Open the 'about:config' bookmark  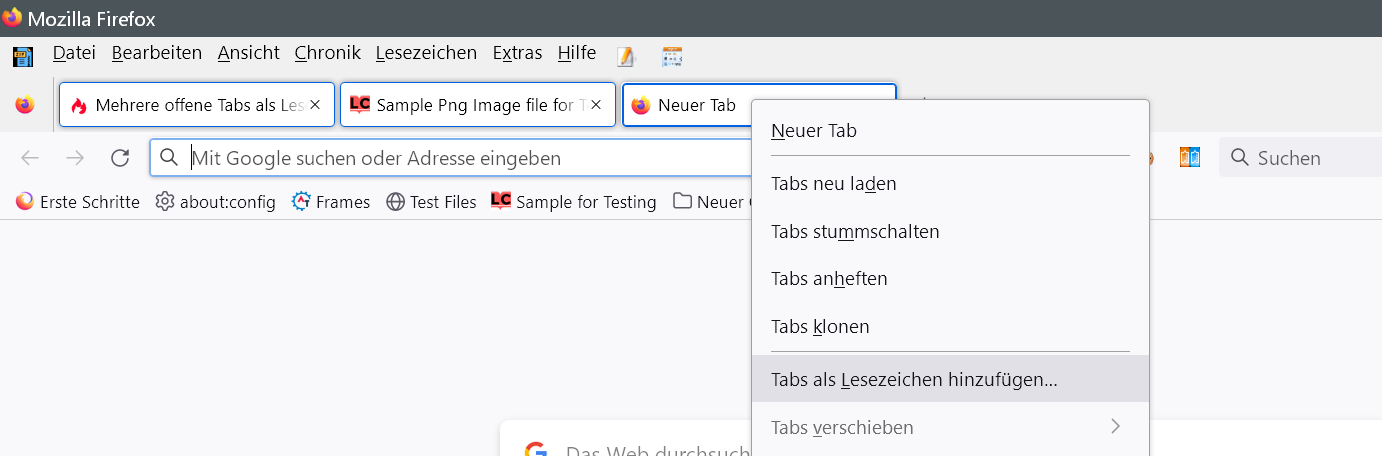coord(216,202)
